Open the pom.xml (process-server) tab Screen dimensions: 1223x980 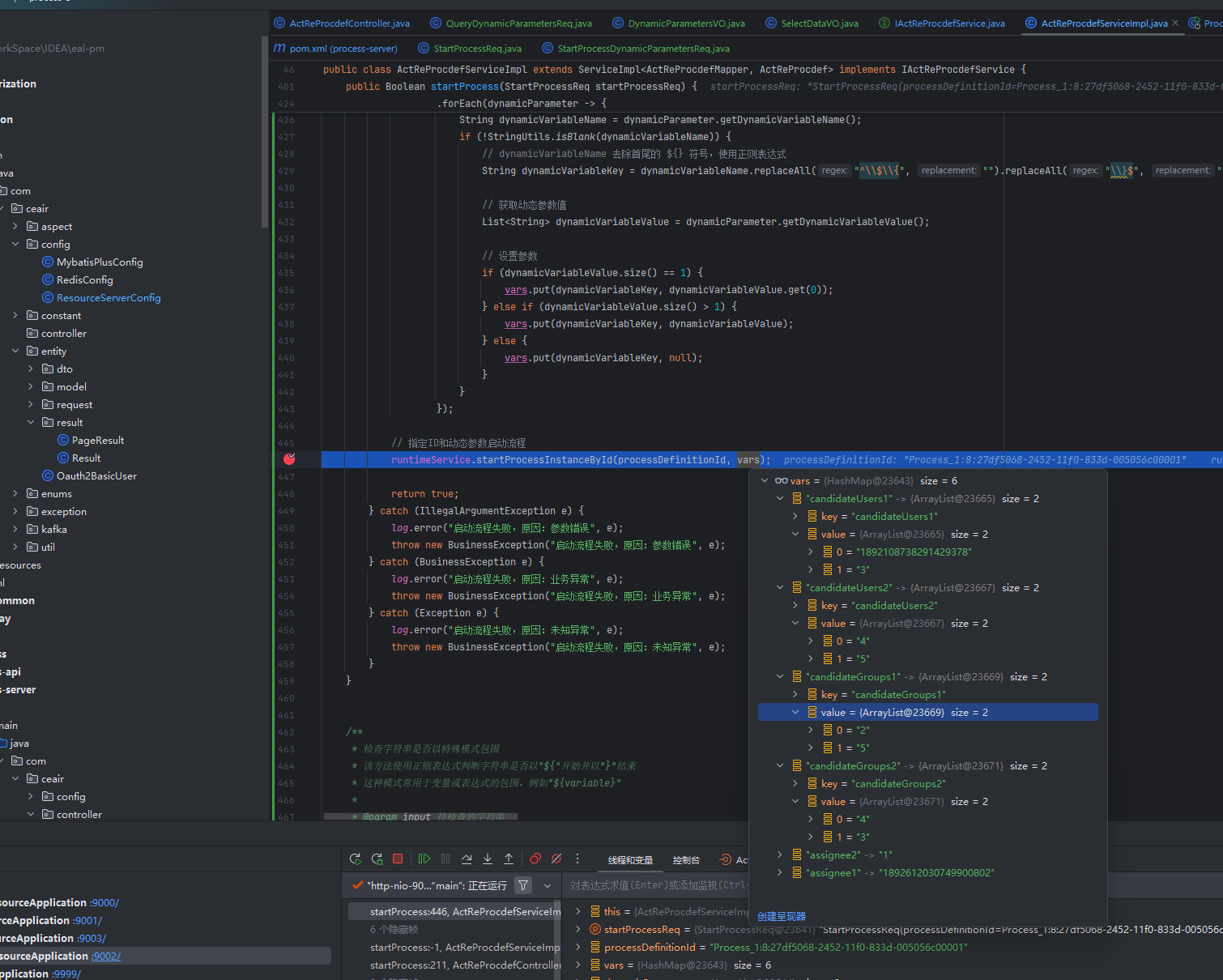click(335, 49)
